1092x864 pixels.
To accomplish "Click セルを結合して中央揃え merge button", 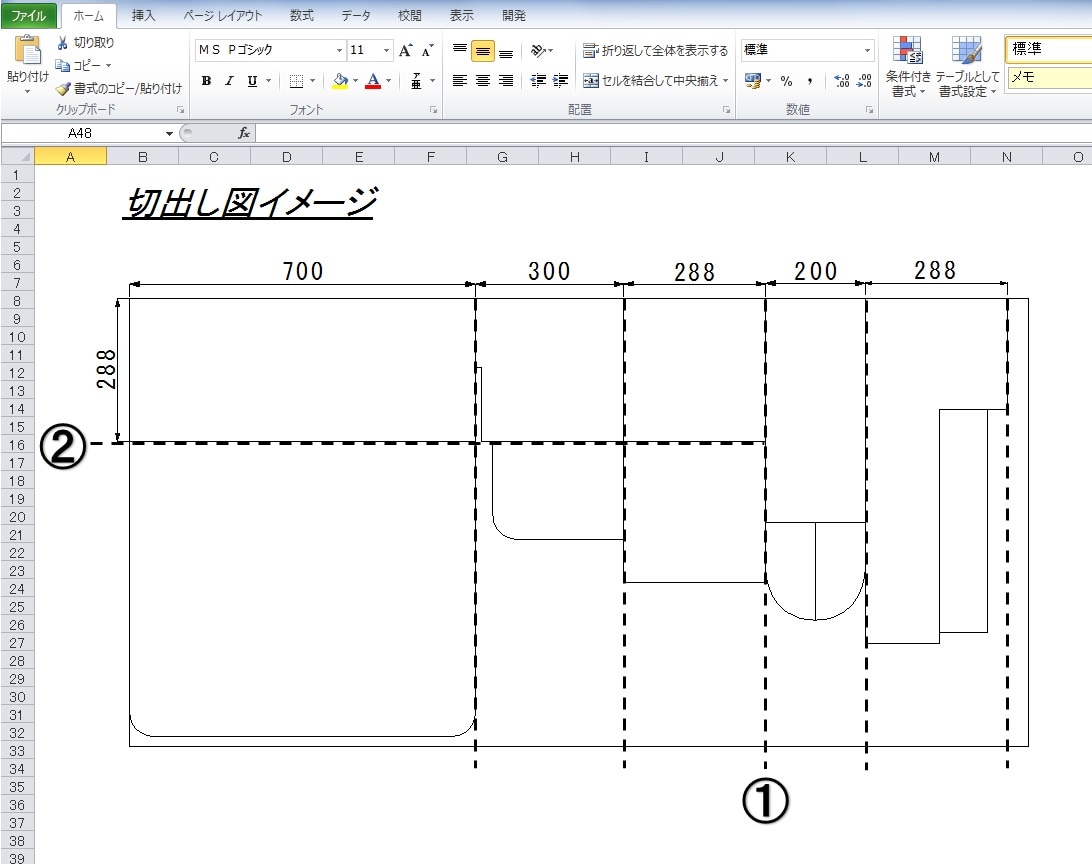I will [650, 81].
